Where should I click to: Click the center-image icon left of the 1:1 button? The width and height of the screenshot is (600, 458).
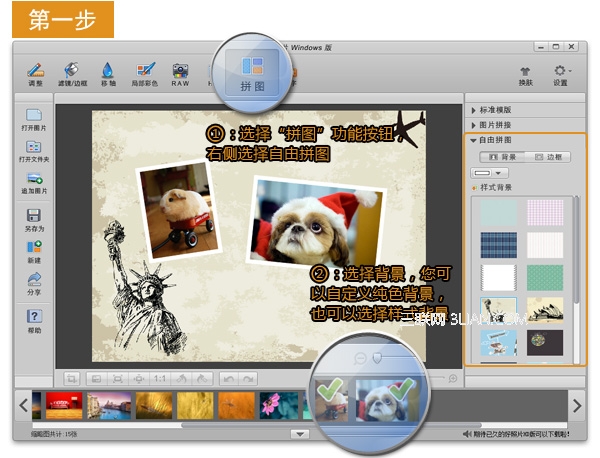coord(139,379)
